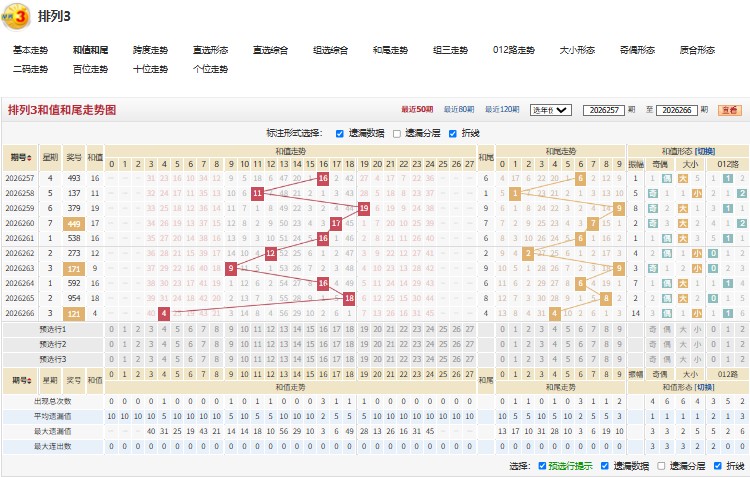Toggle top 遗漏数据 checkbox
Screen dimensions: 750x477
(x=340, y=133)
